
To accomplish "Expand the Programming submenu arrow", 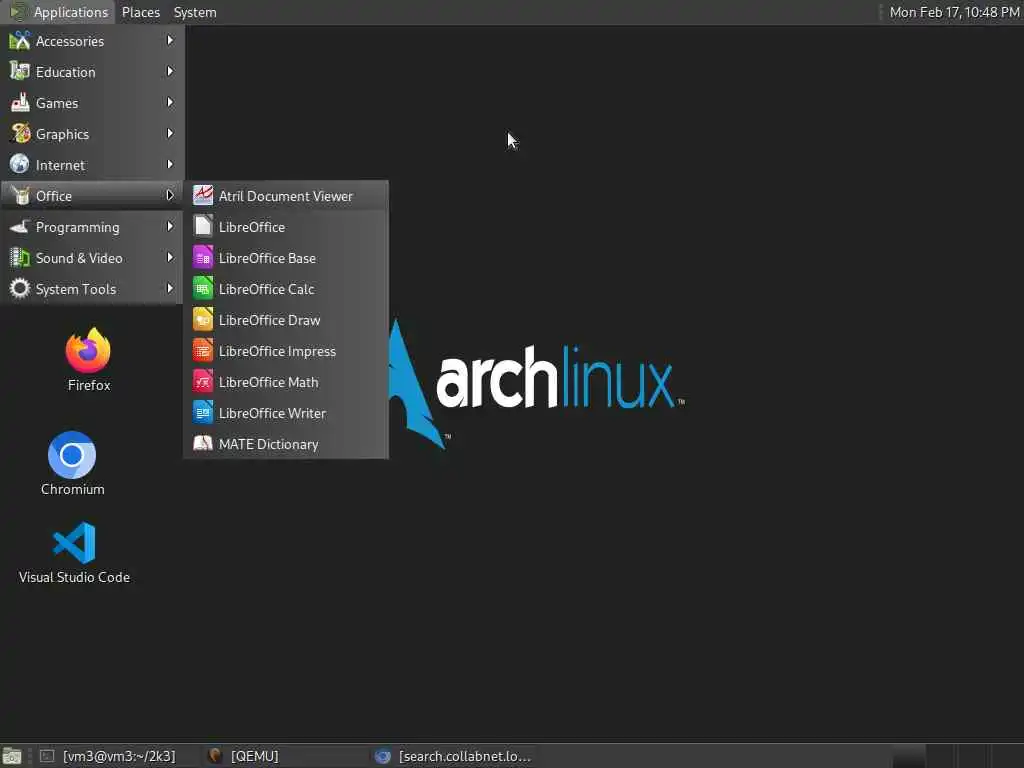I will 170,227.
